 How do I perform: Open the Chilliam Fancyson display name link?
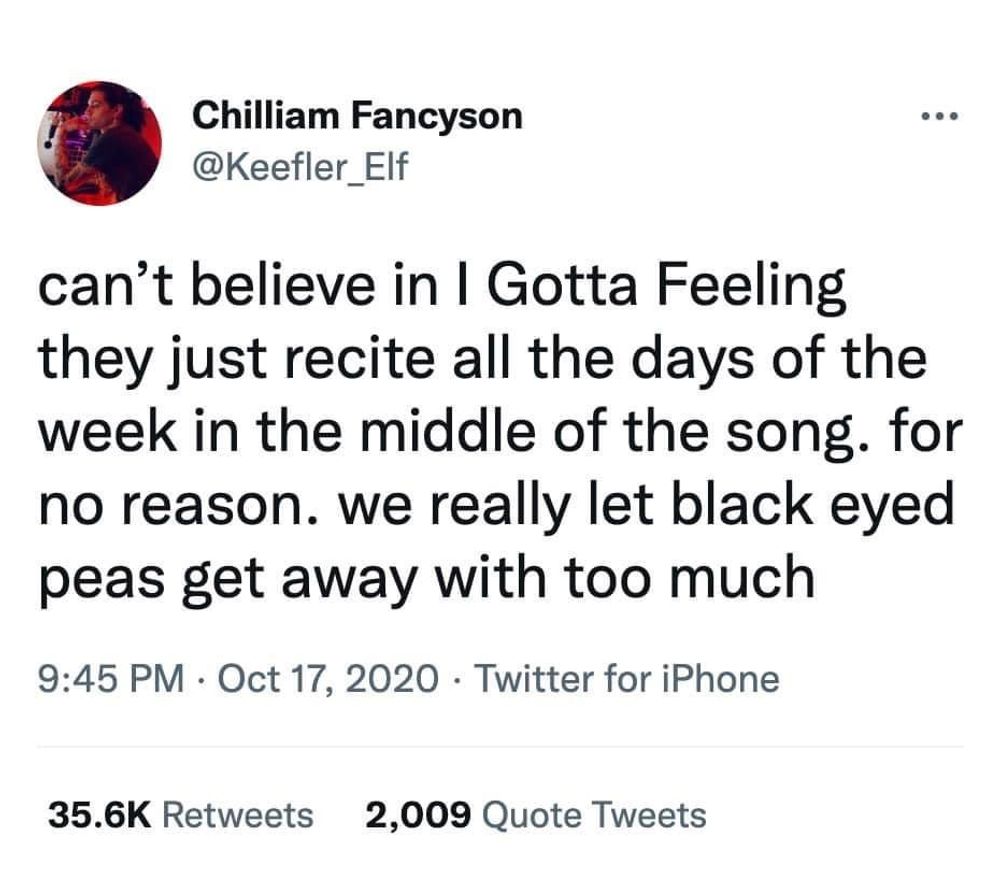357,116
